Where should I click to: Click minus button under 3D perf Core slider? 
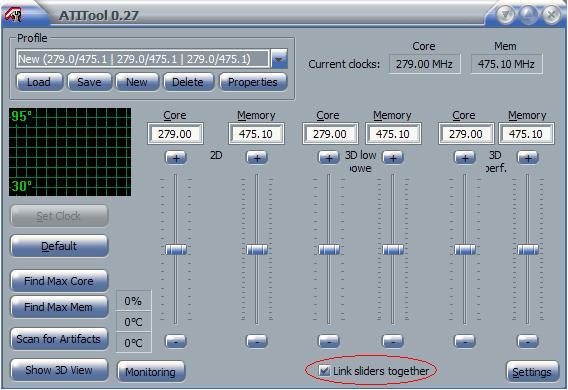click(465, 341)
